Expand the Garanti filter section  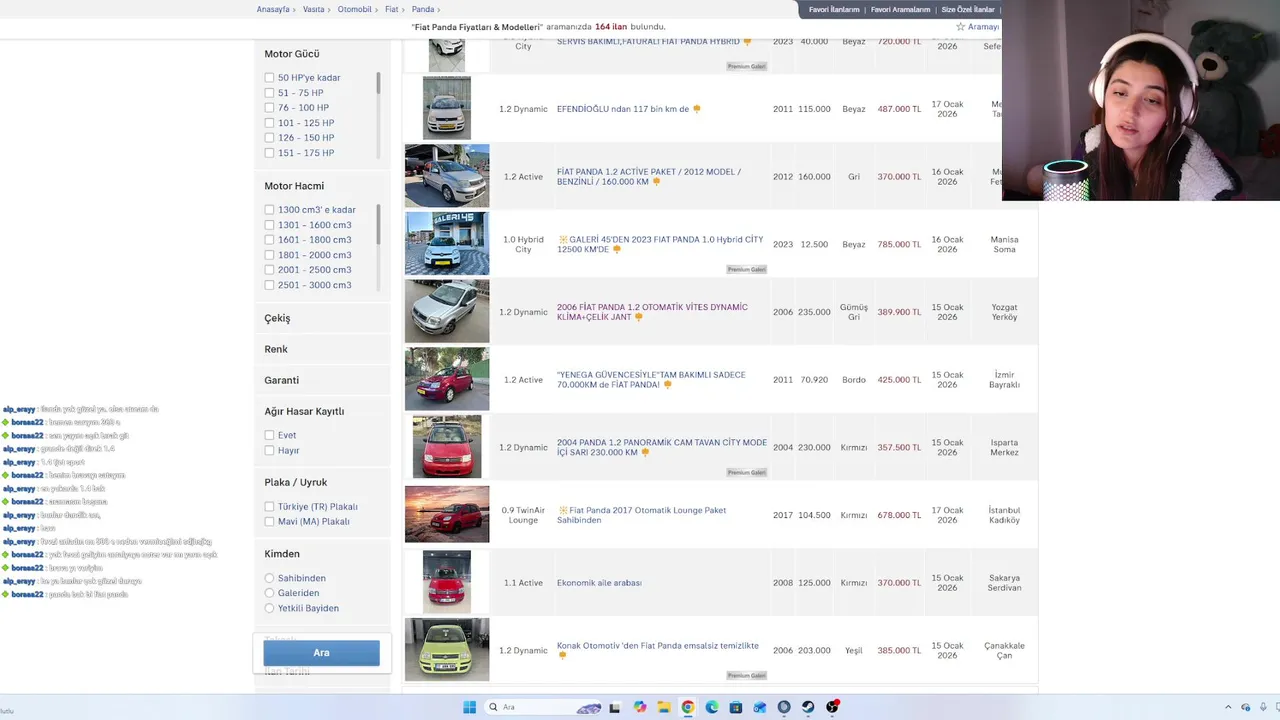coord(281,380)
